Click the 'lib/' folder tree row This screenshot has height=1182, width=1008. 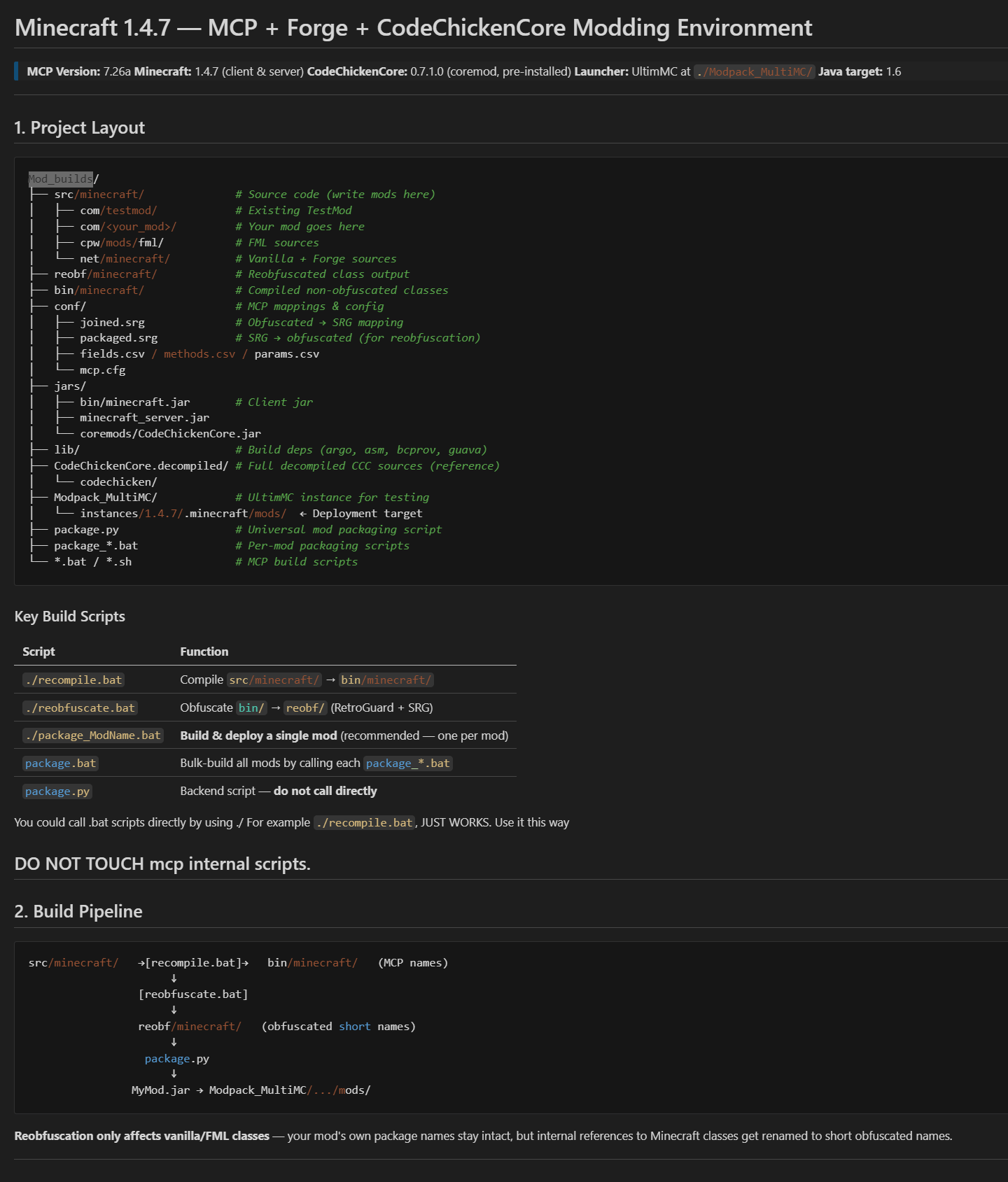click(x=67, y=450)
